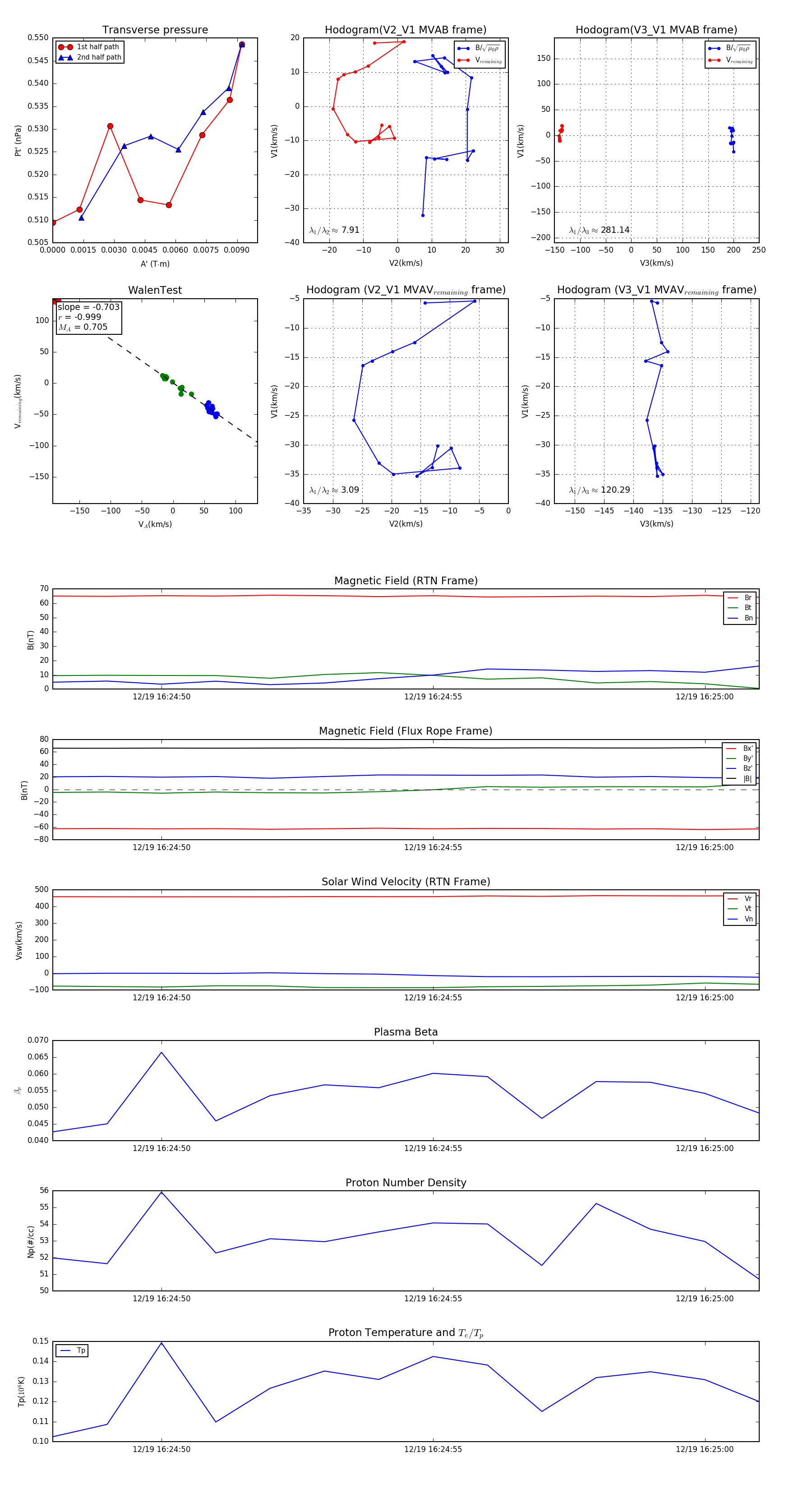
Task: Click the 16:24:55 tick label under Proton Temperature
Action: (433, 1449)
